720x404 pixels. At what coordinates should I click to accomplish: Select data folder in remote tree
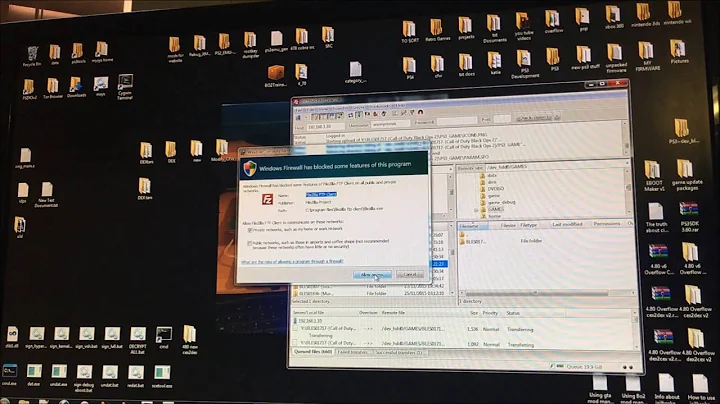[492, 175]
